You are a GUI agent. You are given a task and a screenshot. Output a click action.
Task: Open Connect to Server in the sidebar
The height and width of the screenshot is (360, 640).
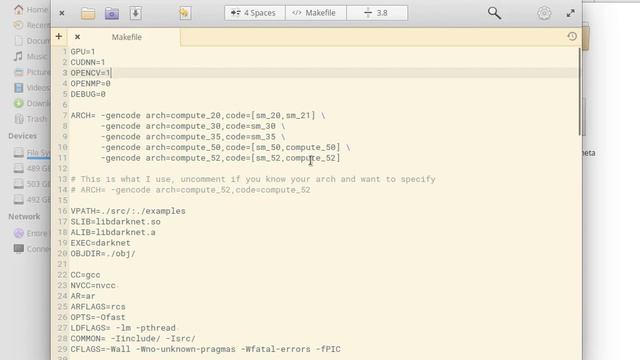[31, 249]
